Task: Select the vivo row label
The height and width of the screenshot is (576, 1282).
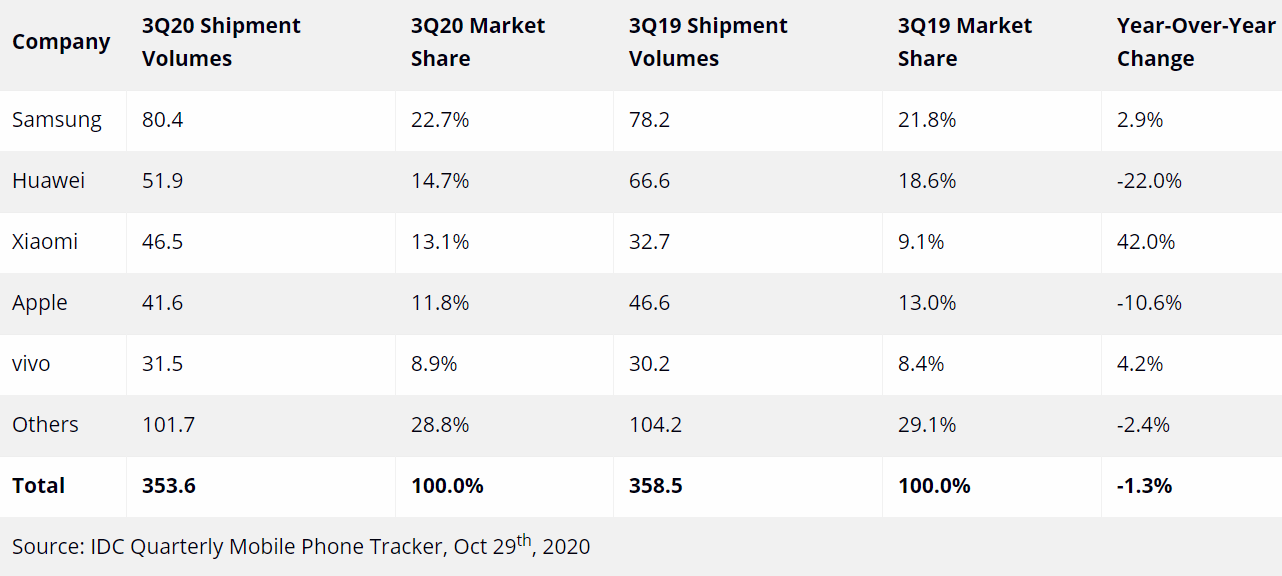Action: [31, 364]
